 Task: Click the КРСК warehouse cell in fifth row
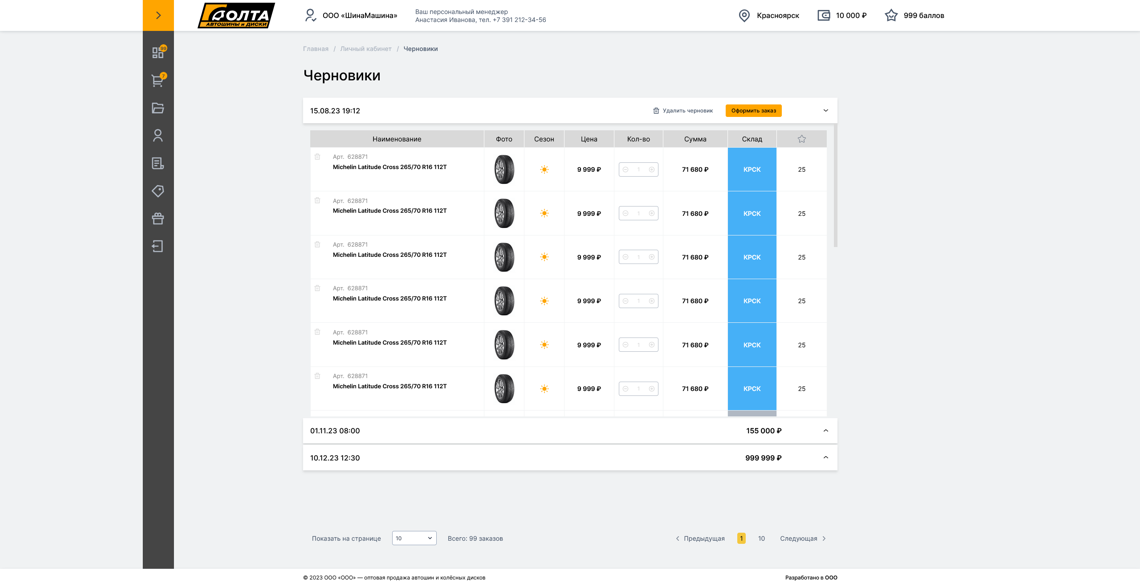[x=752, y=345]
